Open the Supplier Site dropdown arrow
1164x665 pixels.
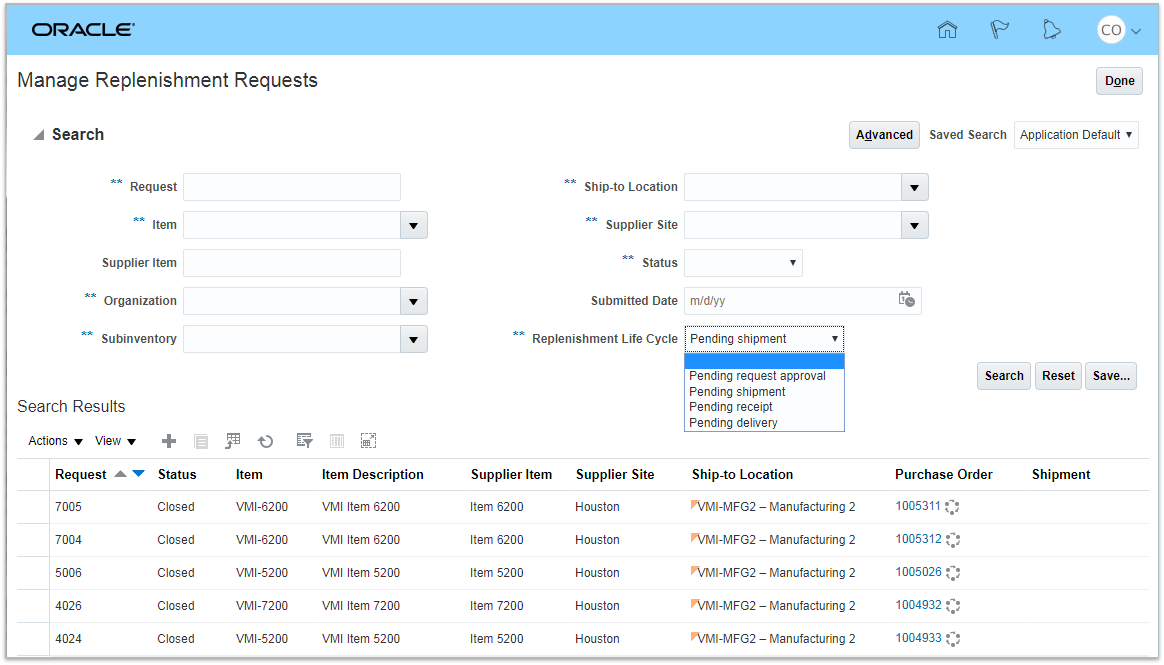click(915, 225)
